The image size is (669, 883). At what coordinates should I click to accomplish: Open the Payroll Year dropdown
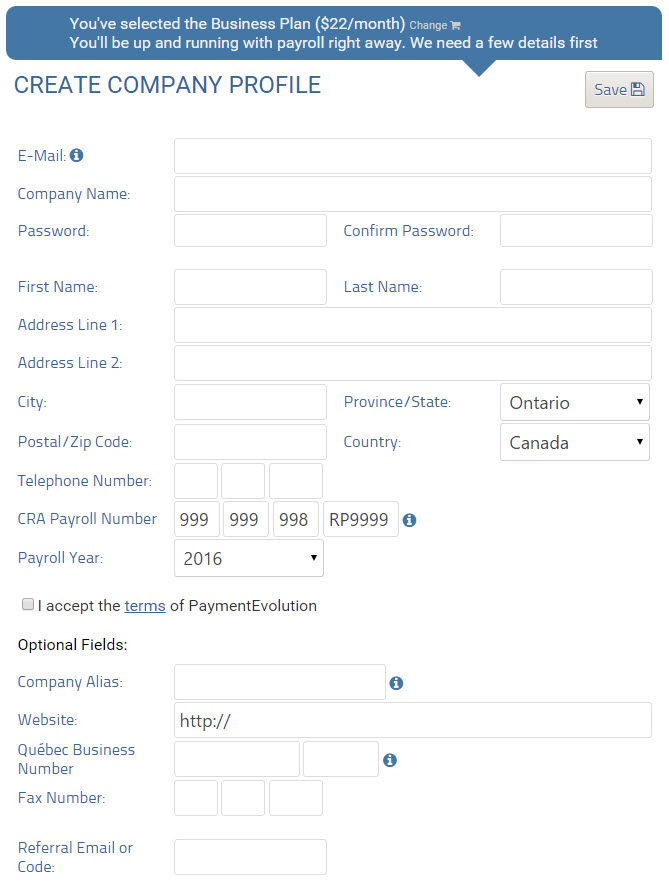point(249,558)
